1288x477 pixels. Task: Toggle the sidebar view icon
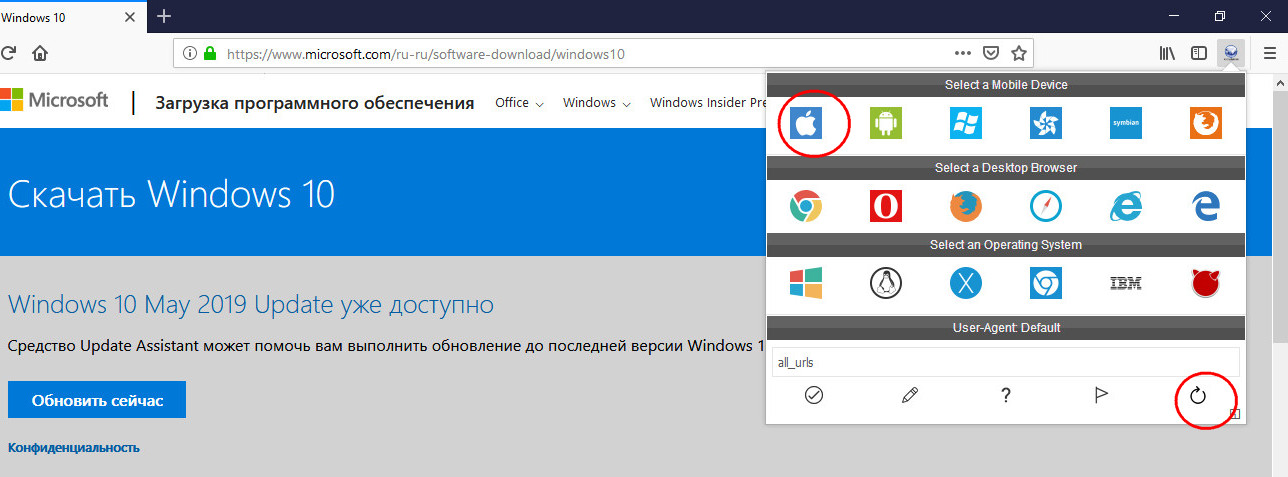point(1198,53)
